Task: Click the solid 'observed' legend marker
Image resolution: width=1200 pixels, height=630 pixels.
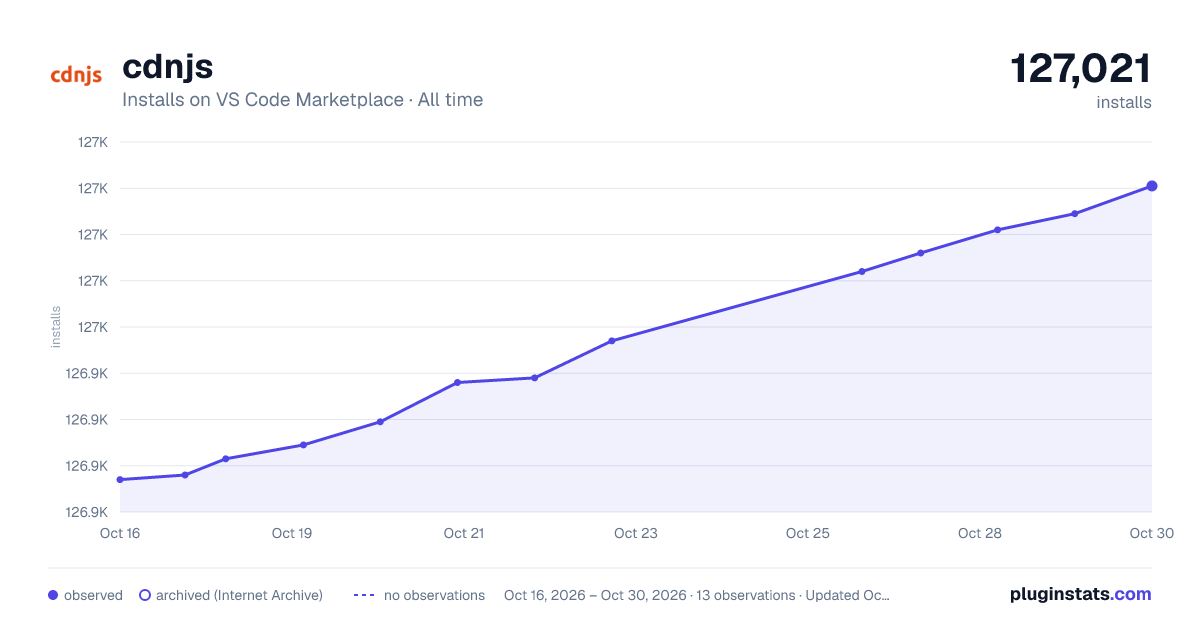Action: pos(53,595)
